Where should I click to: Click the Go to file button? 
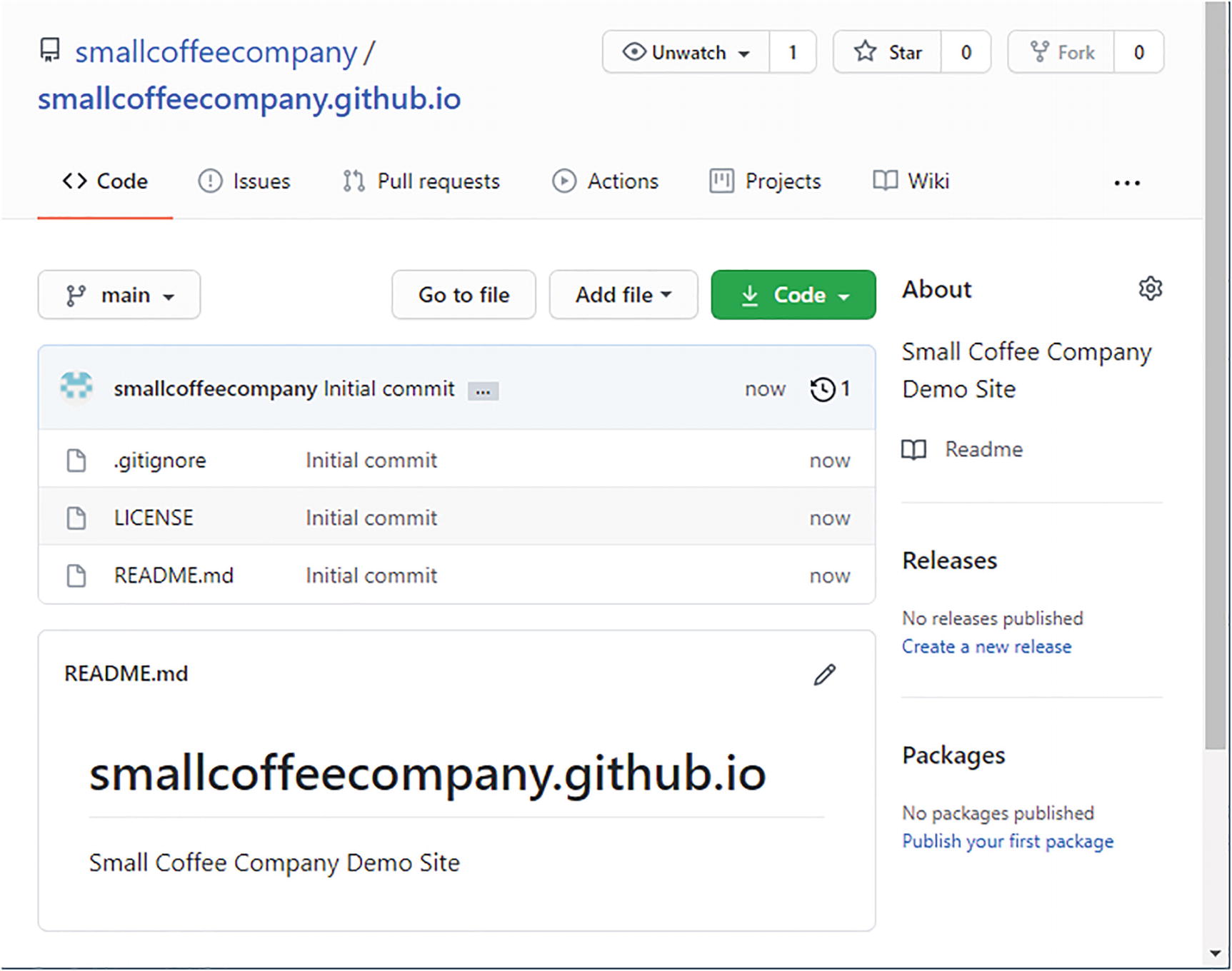tap(464, 295)
